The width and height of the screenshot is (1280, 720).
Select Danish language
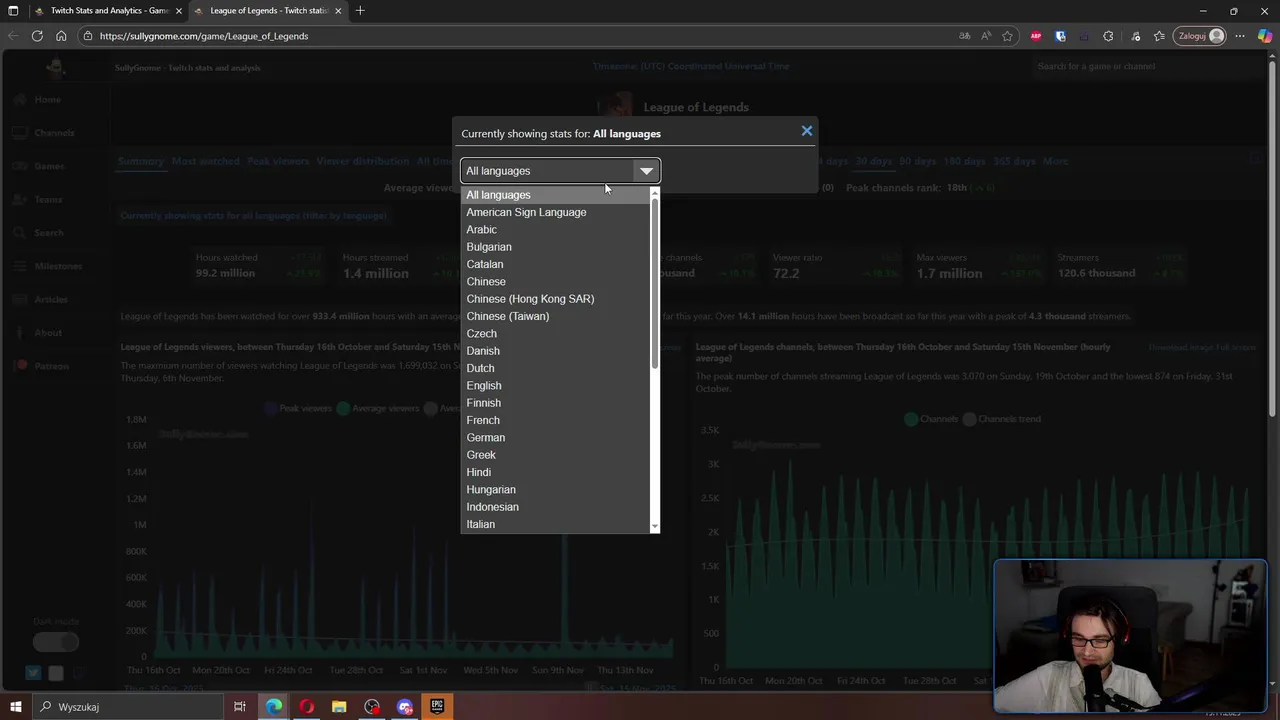click(555, 351)
